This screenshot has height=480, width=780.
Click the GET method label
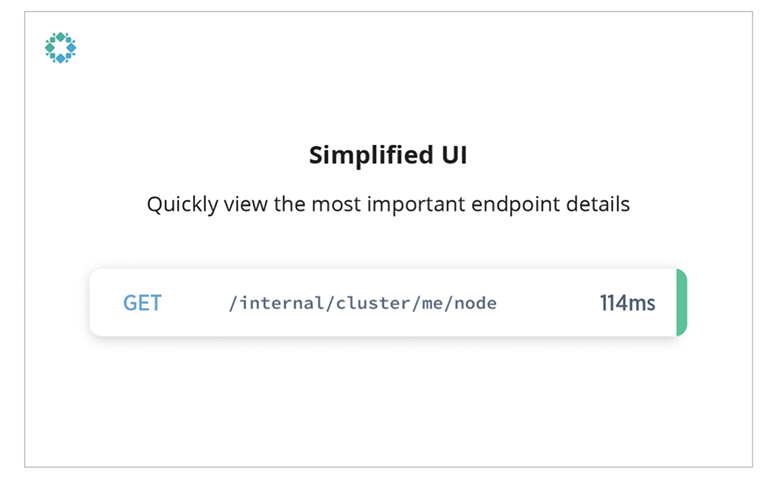142,303
